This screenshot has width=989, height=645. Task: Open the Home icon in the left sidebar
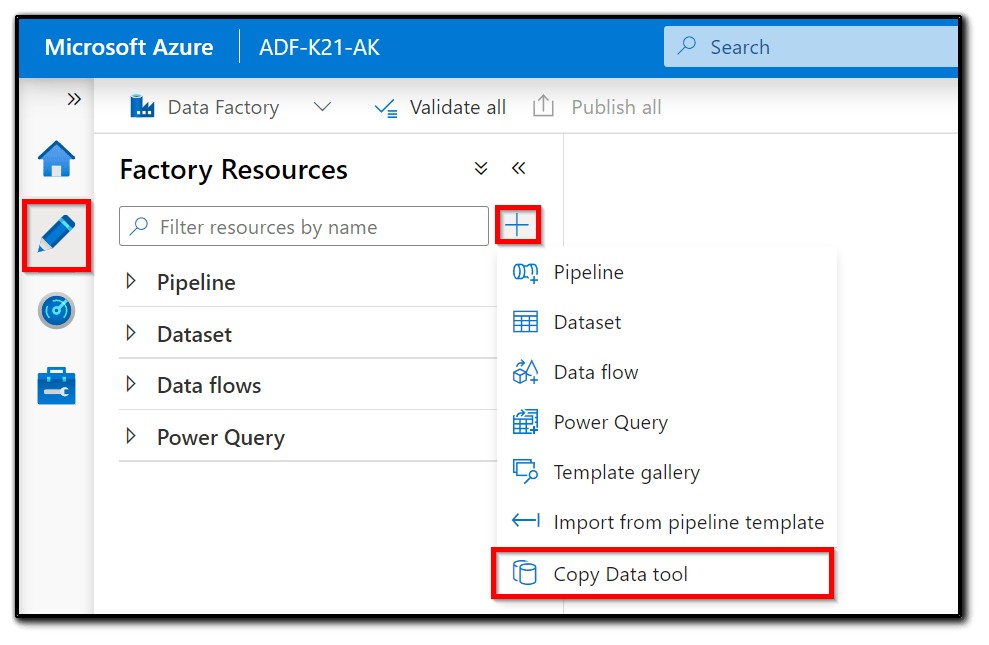[x=56, y=160]
